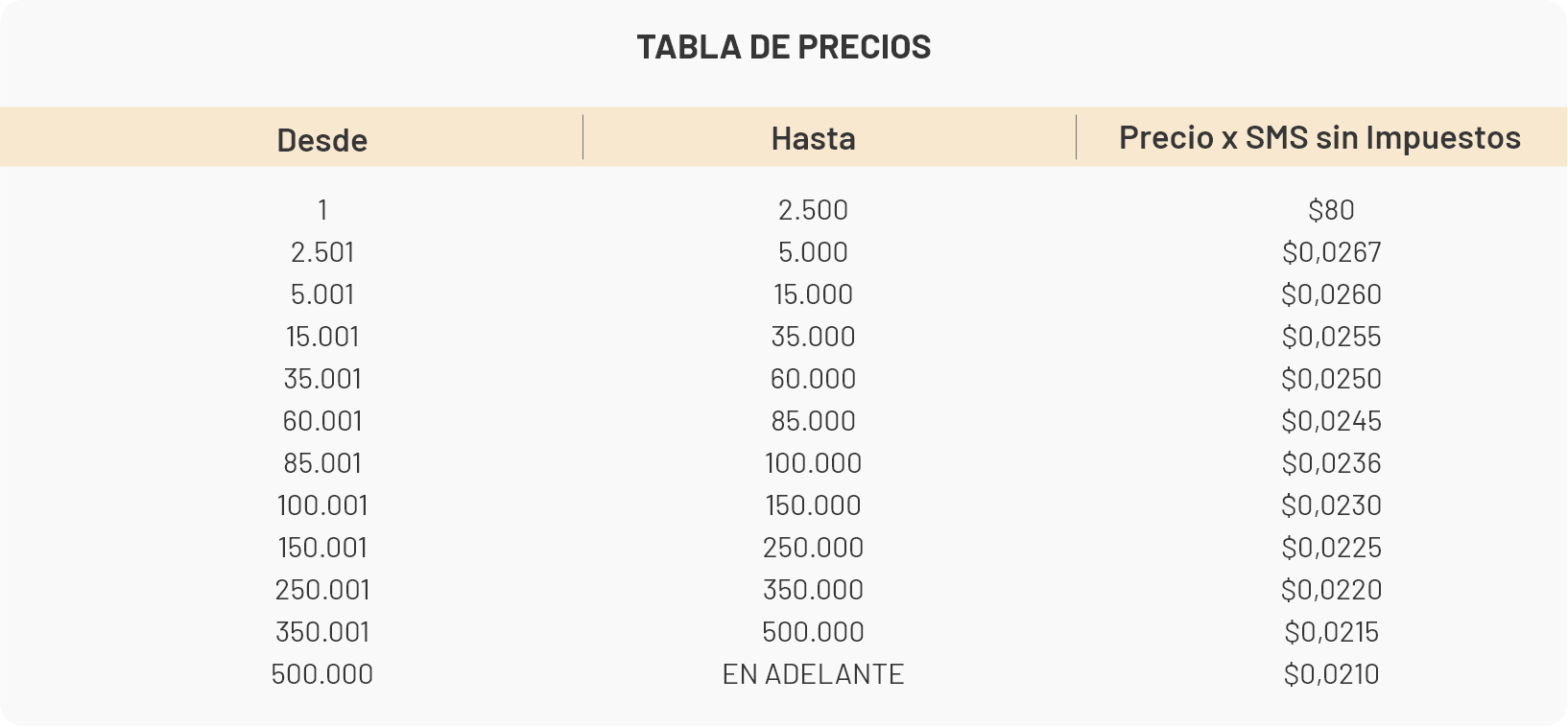This screenshot has height=727, width=1568.
Task: Select the $0,0210 price value
Action: pos(1331,674)
